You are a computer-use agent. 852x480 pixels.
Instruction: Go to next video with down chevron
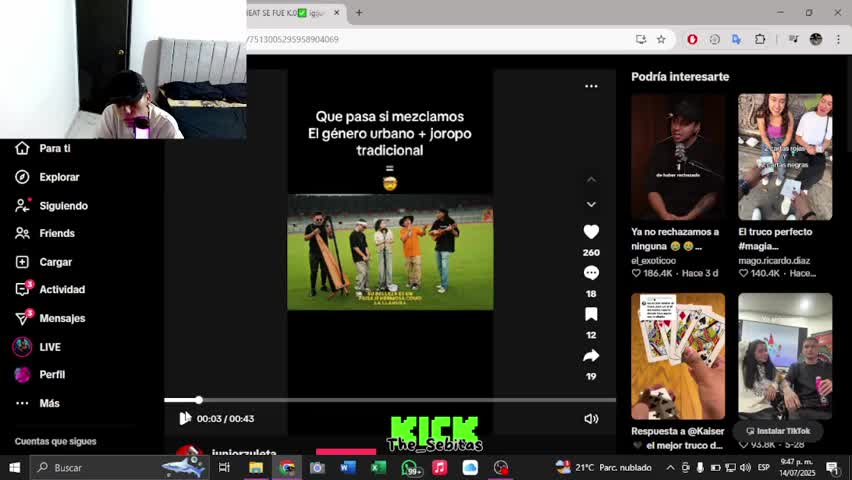[591, 204]
